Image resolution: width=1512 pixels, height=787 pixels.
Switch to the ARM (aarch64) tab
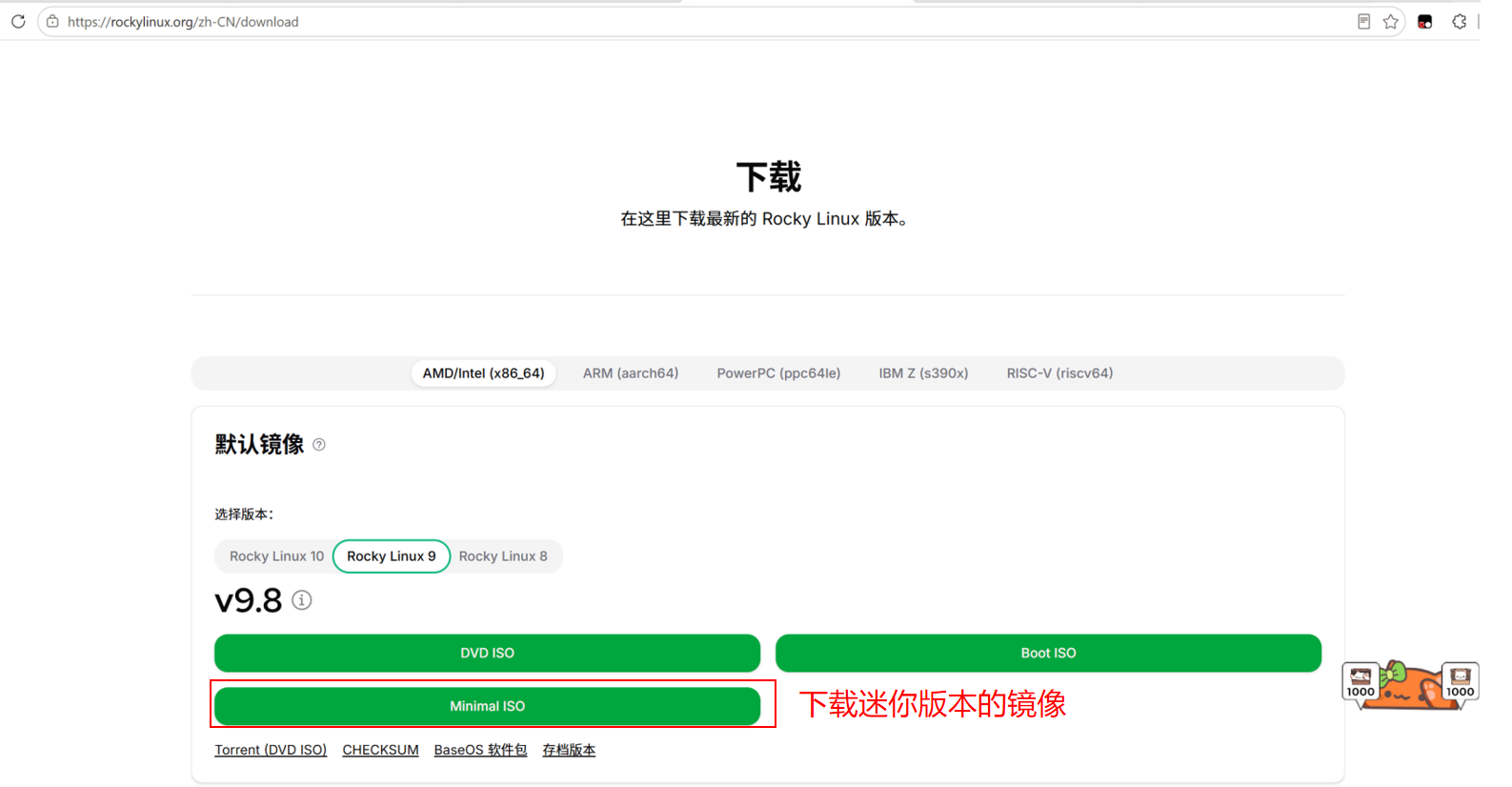[x=631, y=373]
